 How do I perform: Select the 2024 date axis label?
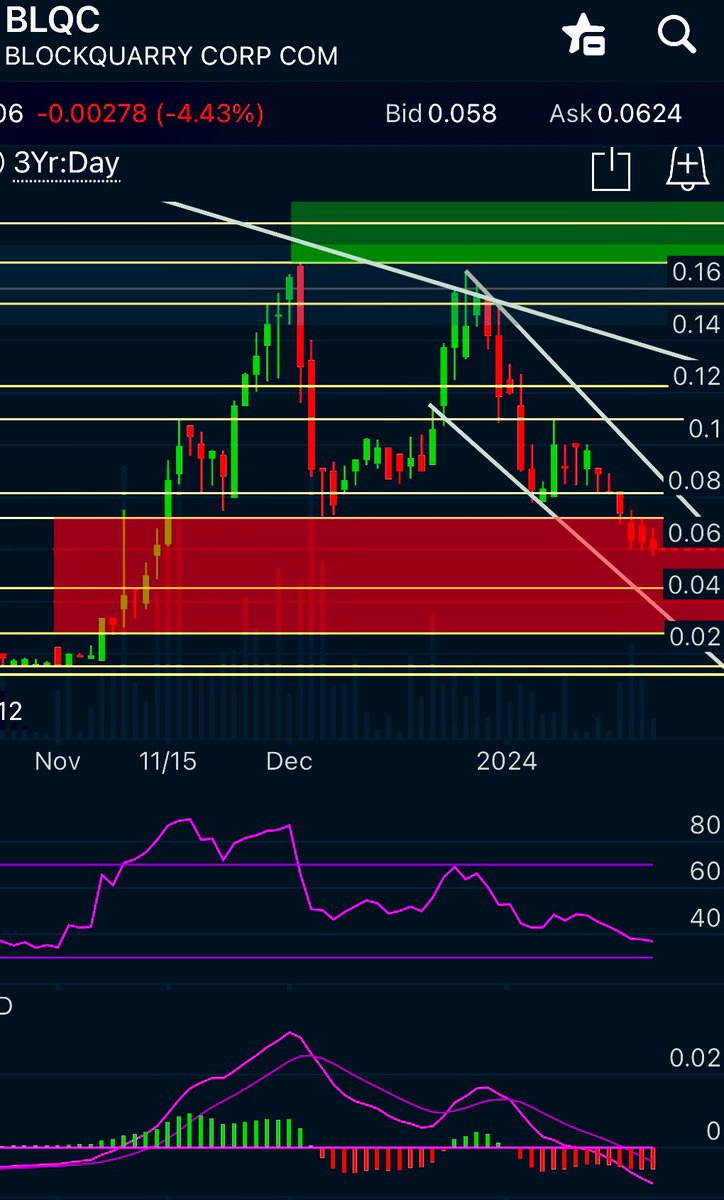point(507,761)
